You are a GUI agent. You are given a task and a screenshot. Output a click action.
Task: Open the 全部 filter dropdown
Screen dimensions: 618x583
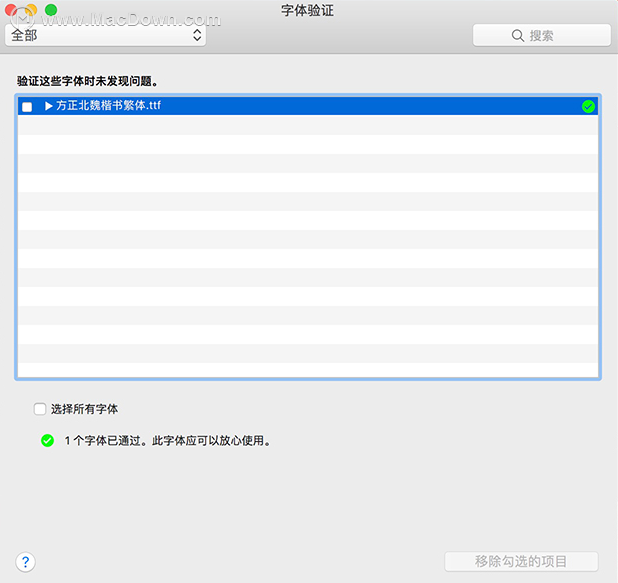pyautogui.click(x=106, y=35)
